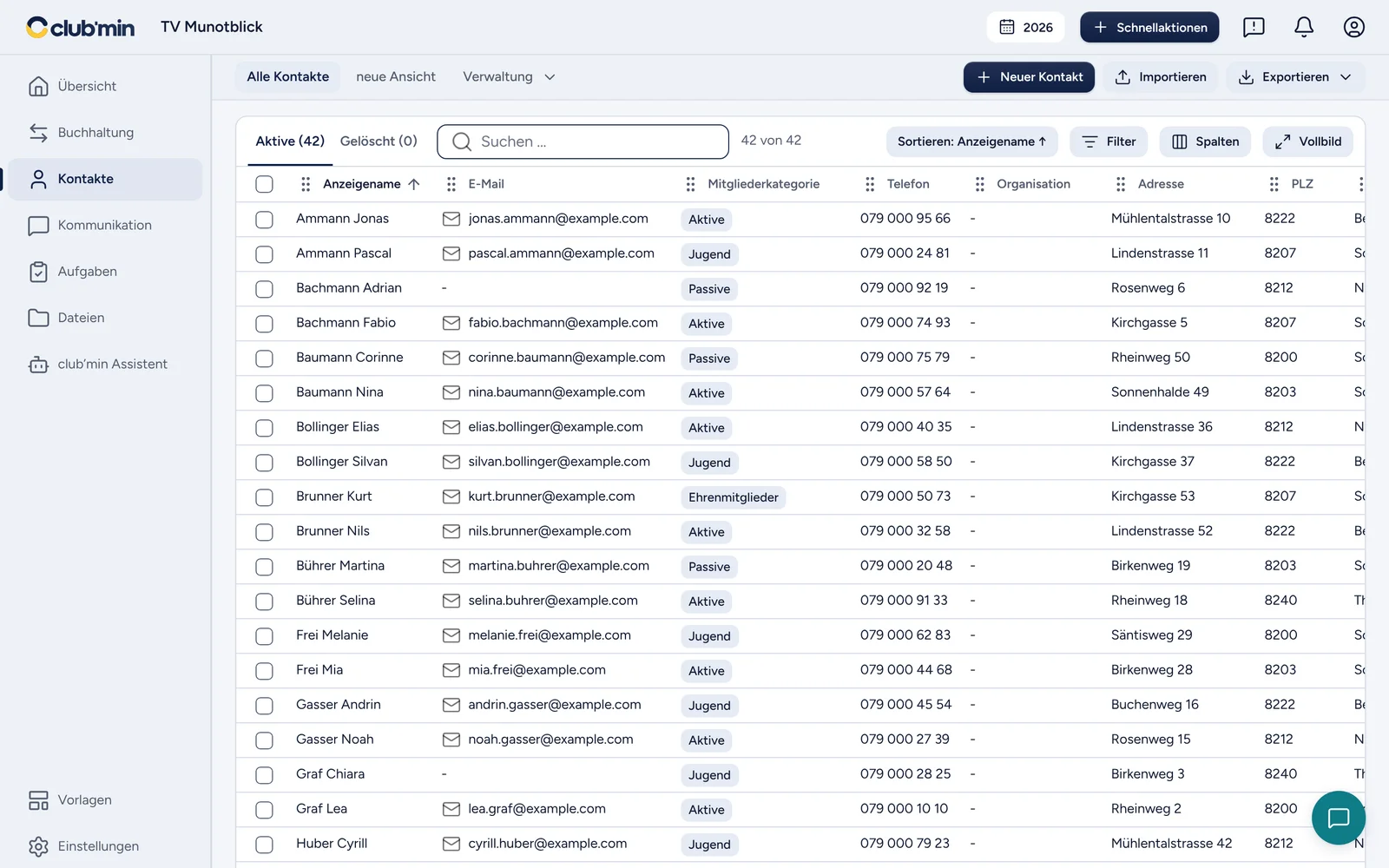
Task: Switch table to Vollbild
Action: click(x=1307, y=141)
